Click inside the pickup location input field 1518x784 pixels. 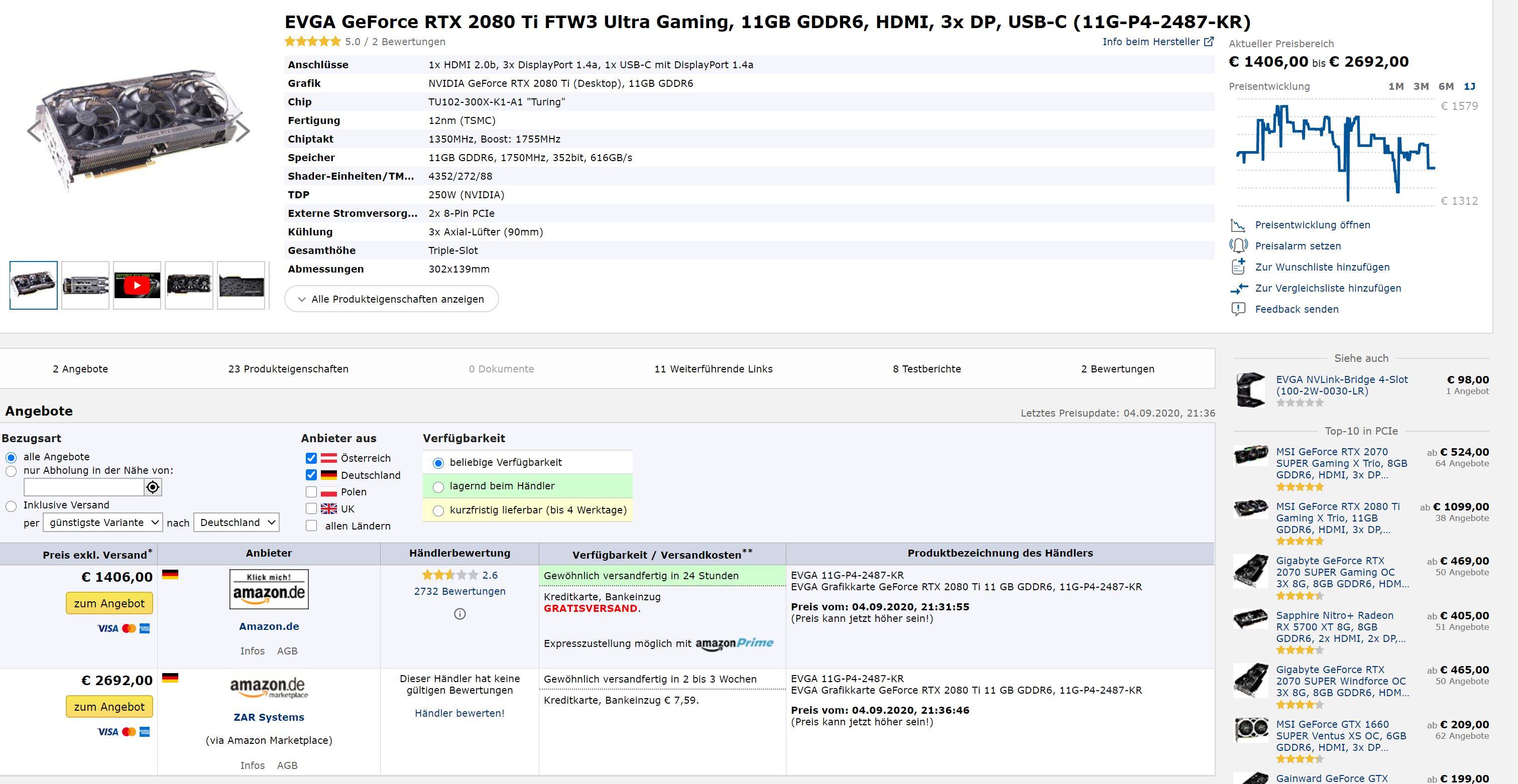pyautogui.click(x=84, y=487)
